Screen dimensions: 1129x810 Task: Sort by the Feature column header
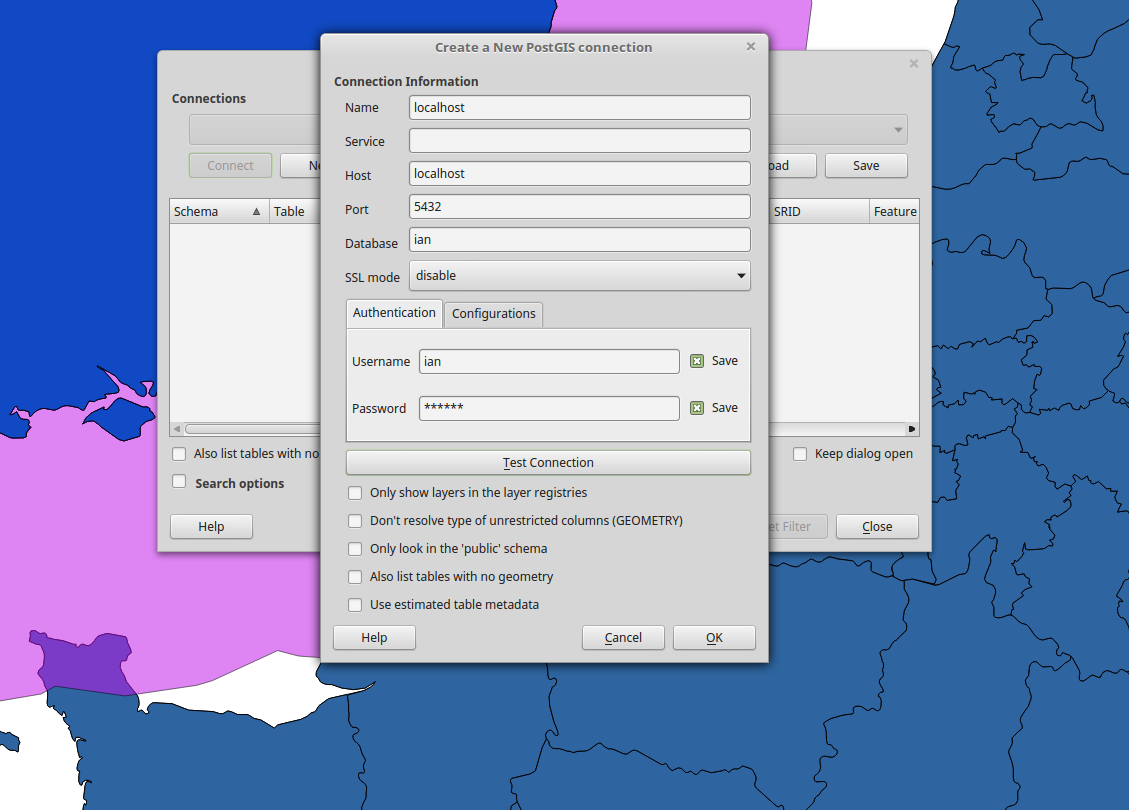(x=894, y=212)
